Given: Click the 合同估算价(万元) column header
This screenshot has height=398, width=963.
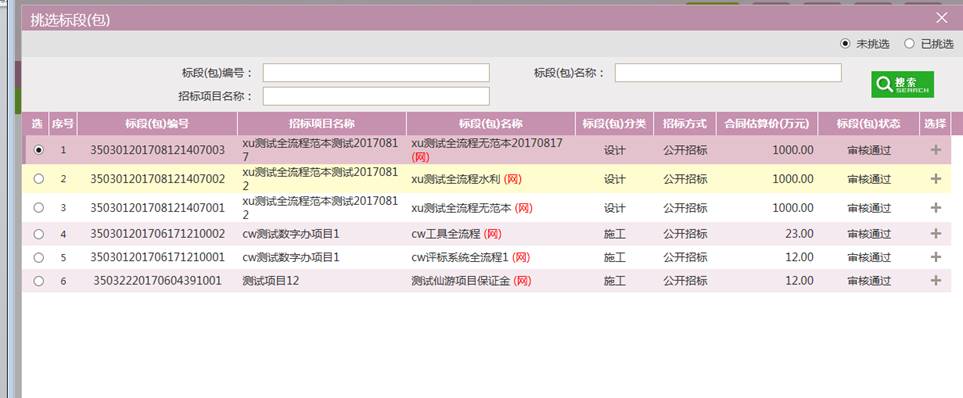Looking at the screenshot, I should coord(767,123).
